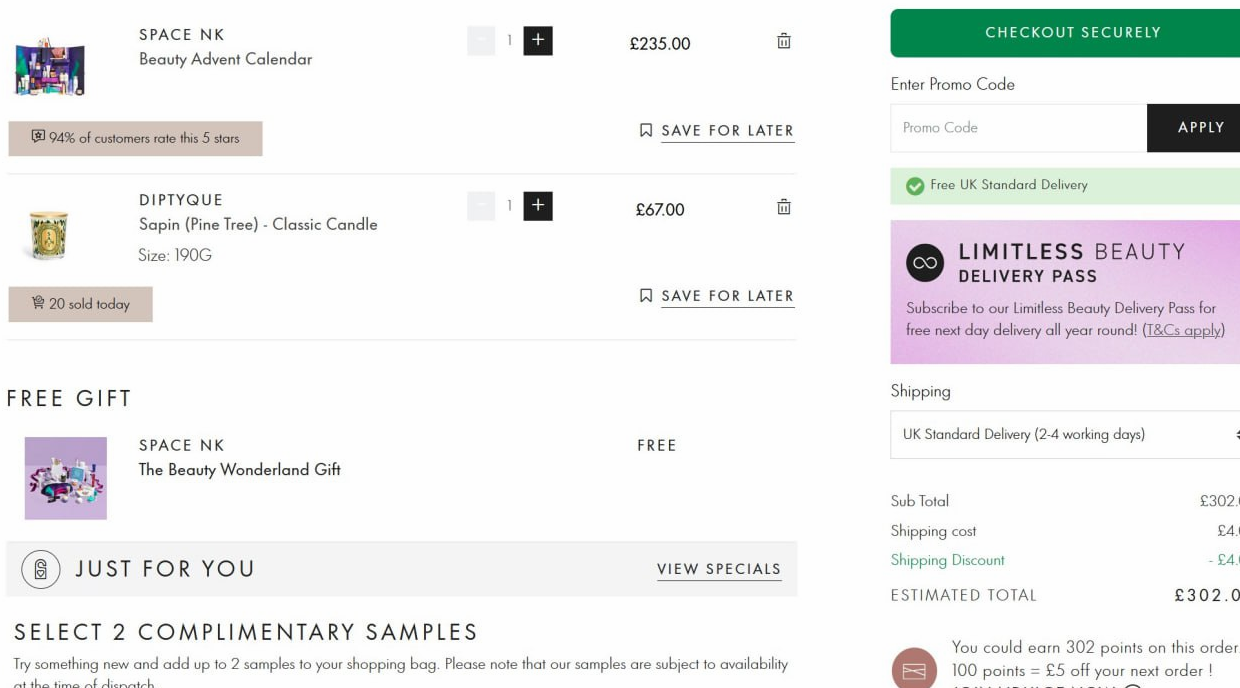
Task: Delete the Beauty Advent Calendar from bag
Action: point(784,41)
